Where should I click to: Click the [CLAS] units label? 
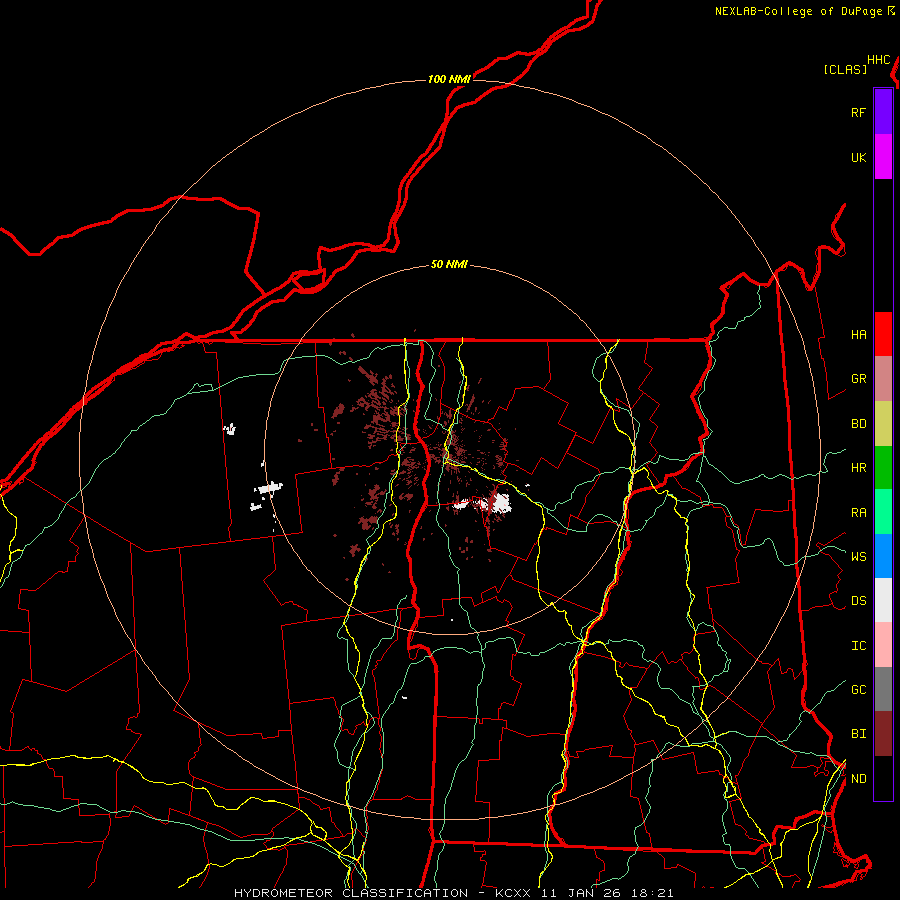click(845, 69)
